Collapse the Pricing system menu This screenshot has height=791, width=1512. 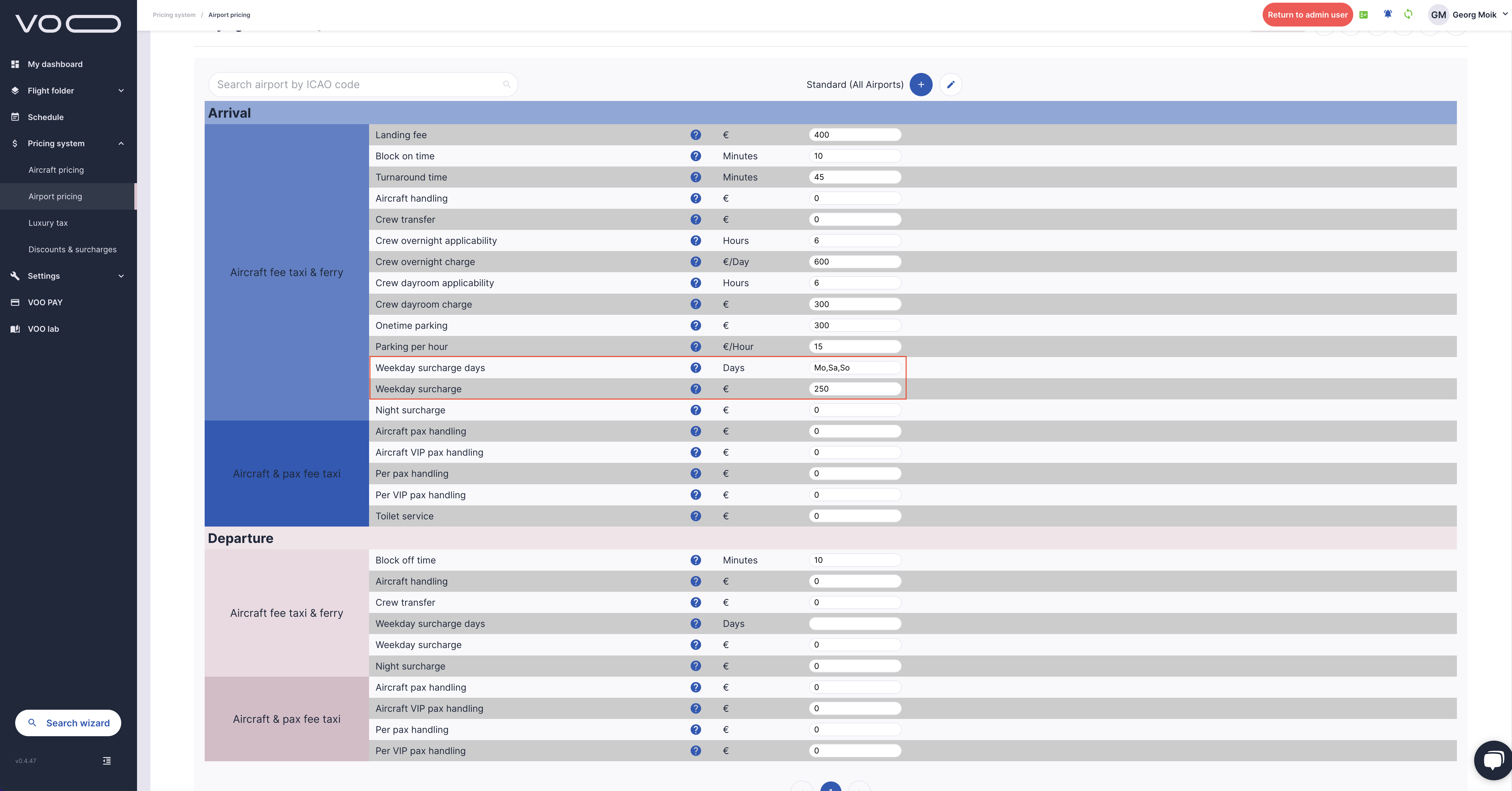pos(68,143)
